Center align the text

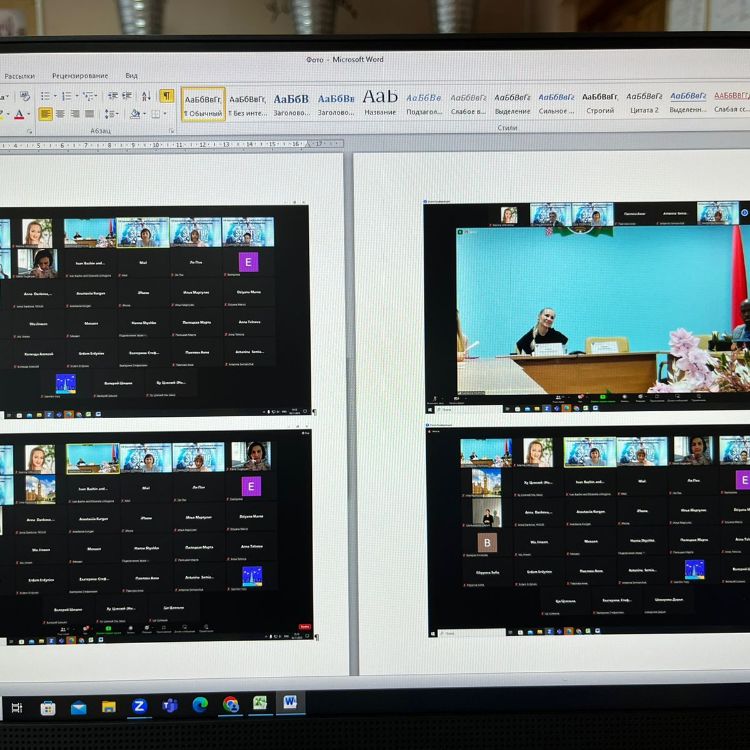tap(60, 114)
